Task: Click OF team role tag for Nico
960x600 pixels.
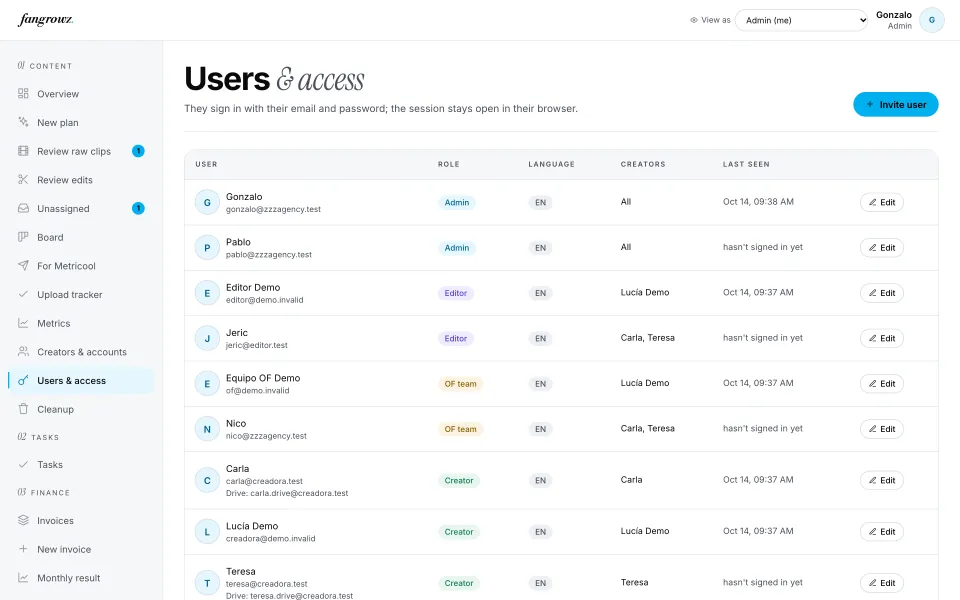Action: [x=460, y=429]
